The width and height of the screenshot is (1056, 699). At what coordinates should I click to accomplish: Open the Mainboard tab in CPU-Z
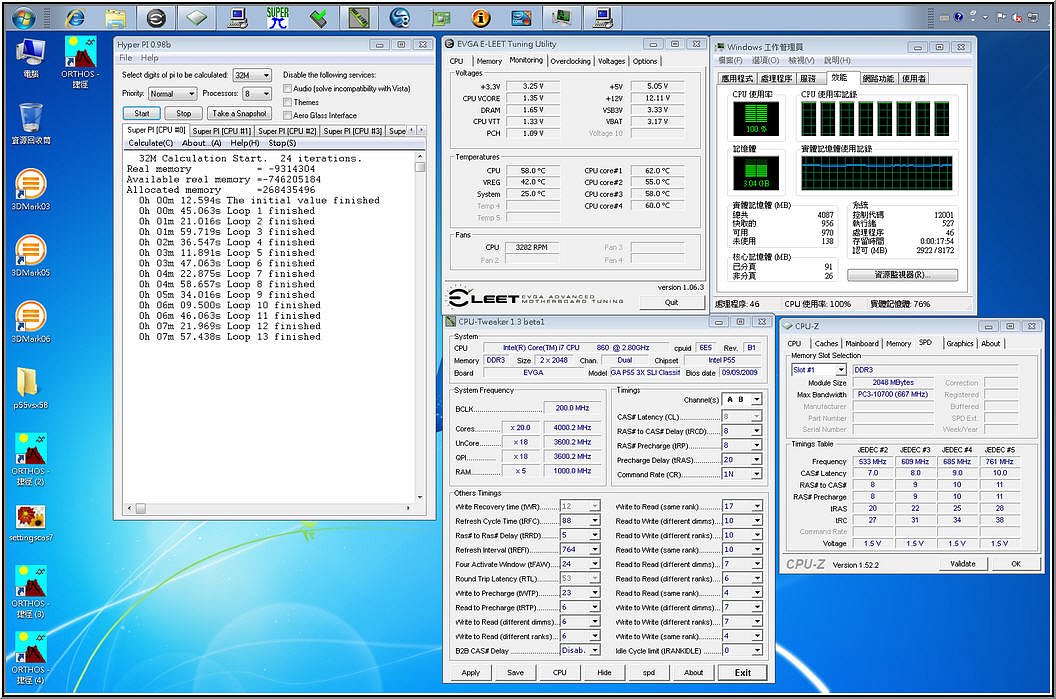point(861,343)
